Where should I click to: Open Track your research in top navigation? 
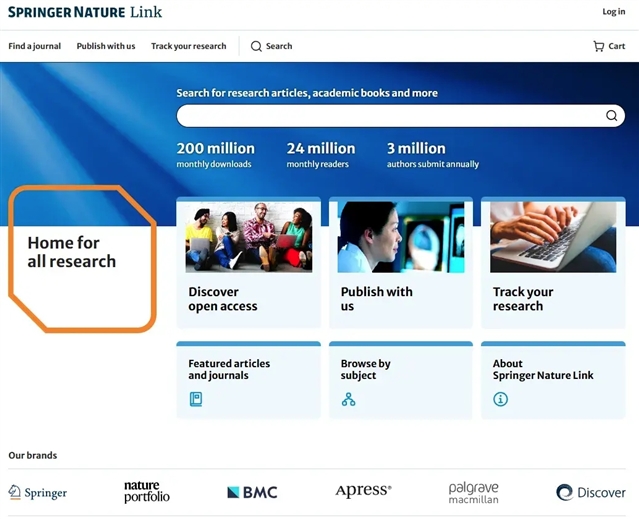pyautogui.click(x=188, y=46)
